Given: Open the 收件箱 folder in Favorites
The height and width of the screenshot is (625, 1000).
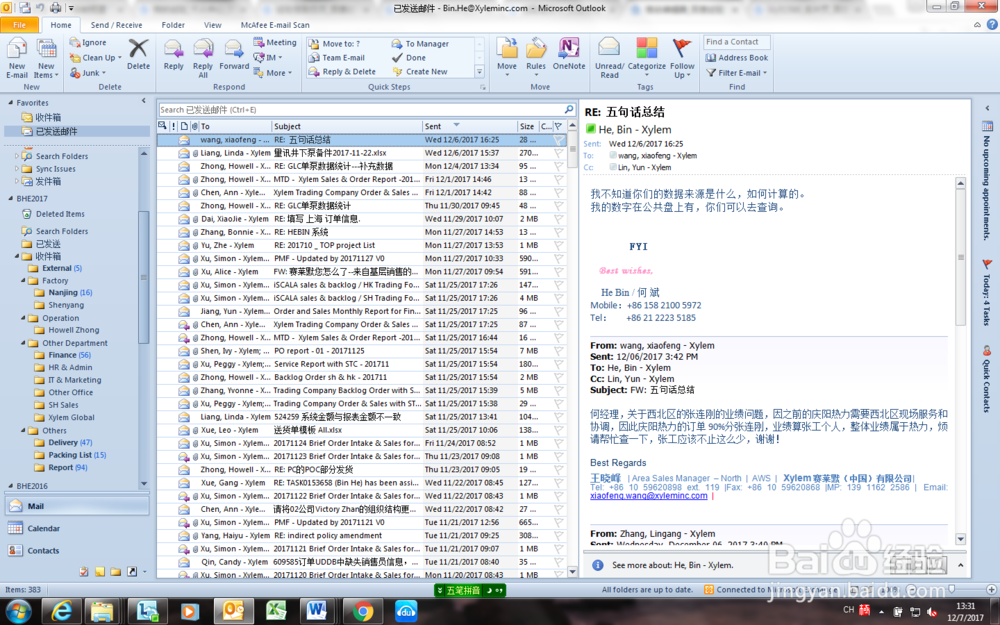Looking at the screenshot, I should click(48, 117).
